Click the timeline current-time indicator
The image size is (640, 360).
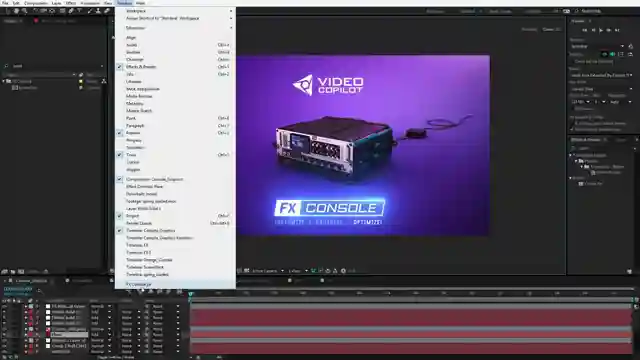(x=190, y=293)
